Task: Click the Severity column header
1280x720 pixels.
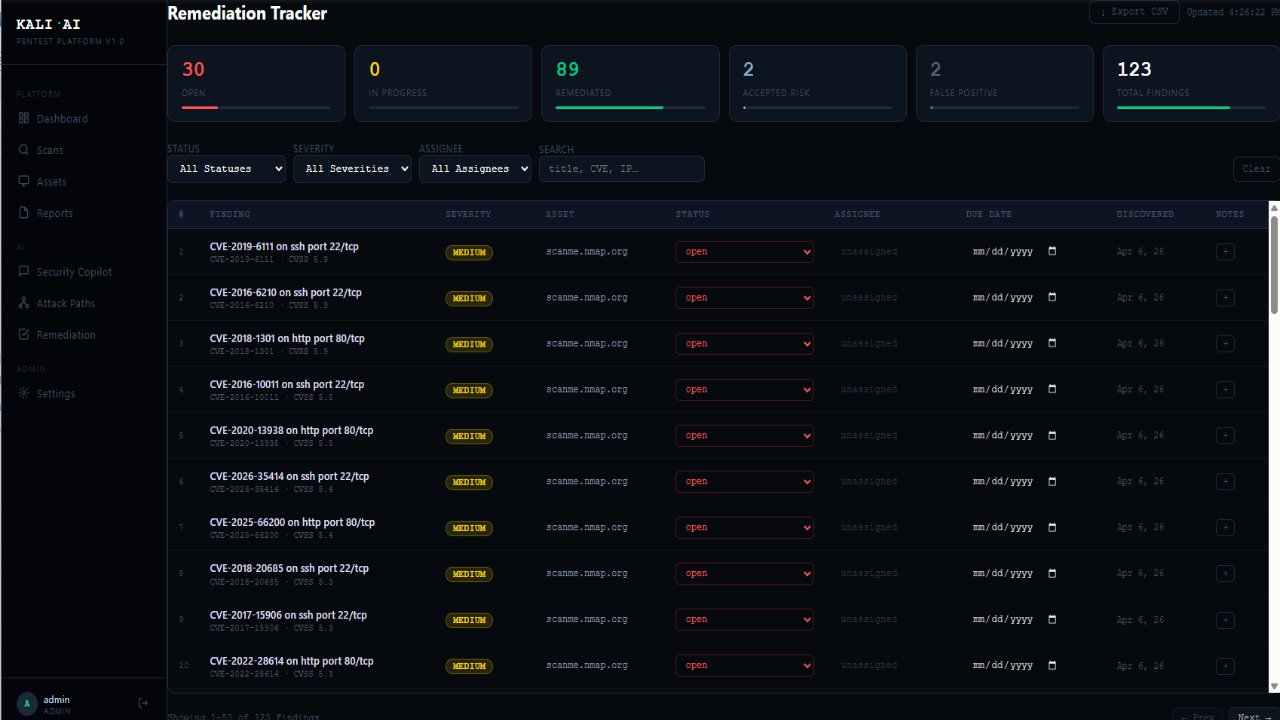Action: pyautogui.click(x=468, y=214)
